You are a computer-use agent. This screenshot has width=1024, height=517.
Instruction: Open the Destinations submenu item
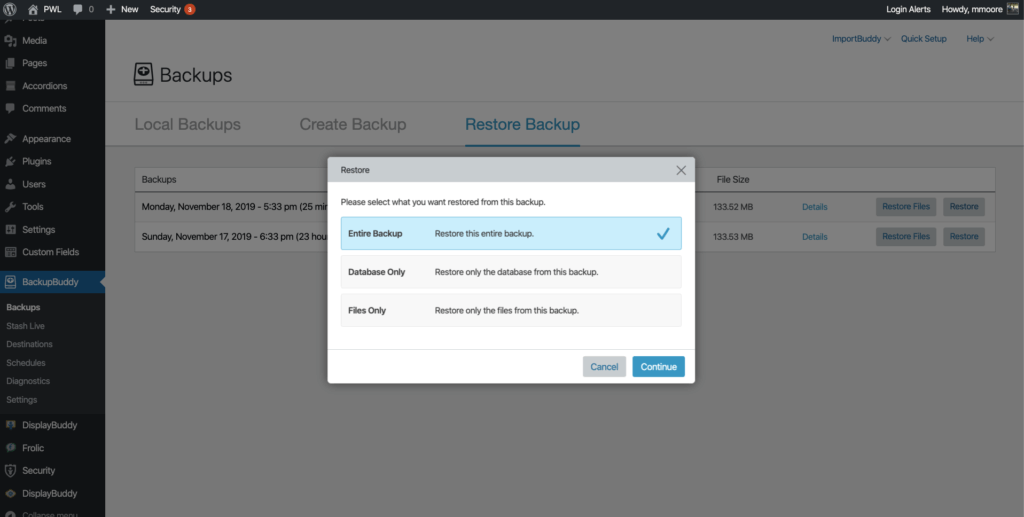click(29, 344)
